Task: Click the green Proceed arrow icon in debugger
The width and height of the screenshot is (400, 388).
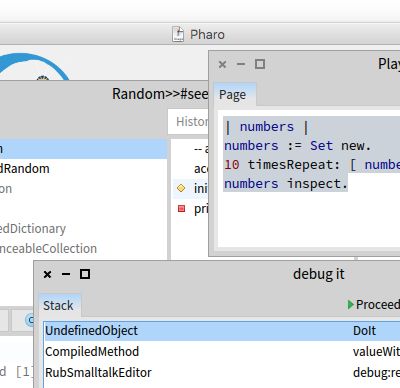Action: coord(350,304)
